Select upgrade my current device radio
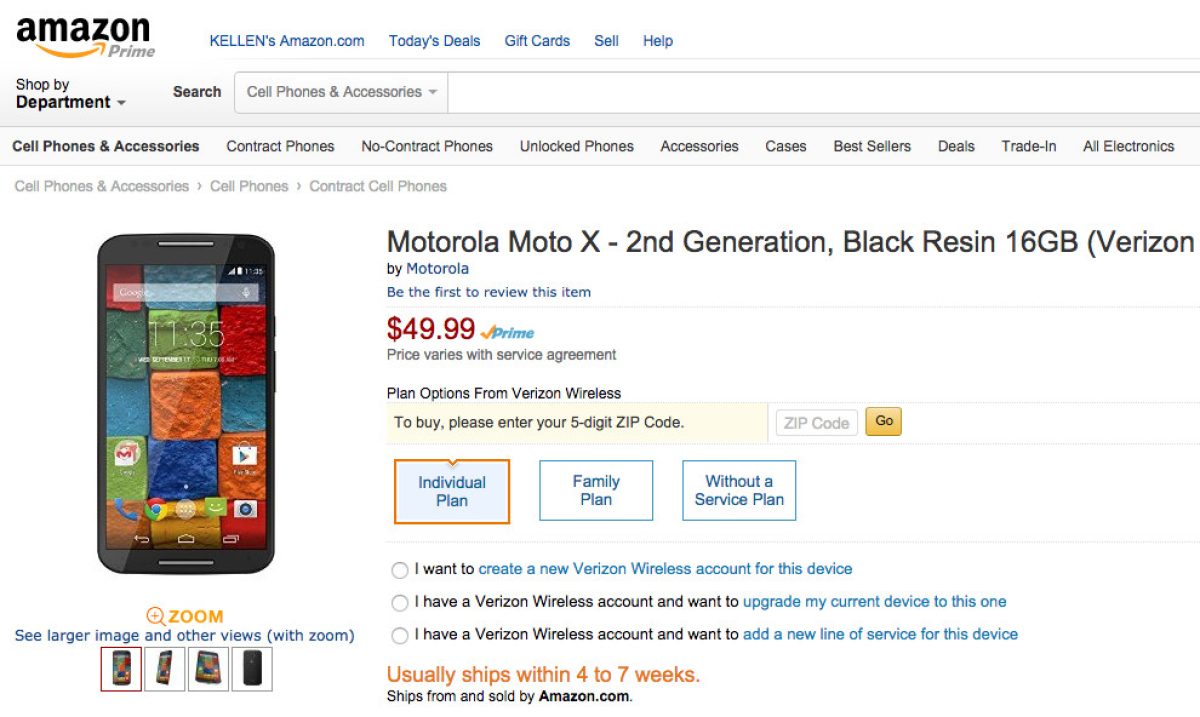The image size is (1200, 717). tap(400, 603)
